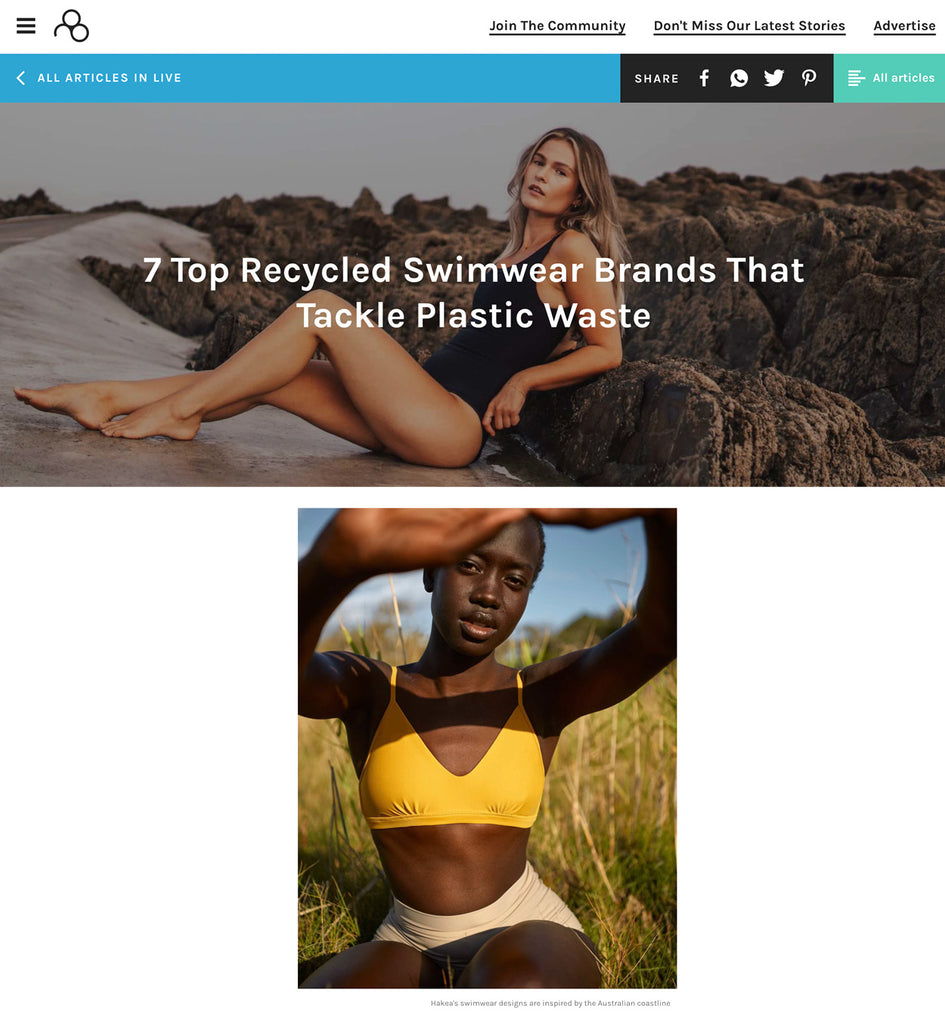This screenshot has height=1024, width=945.
Task: Open the Advertise link
Action: tap(905, 25)
